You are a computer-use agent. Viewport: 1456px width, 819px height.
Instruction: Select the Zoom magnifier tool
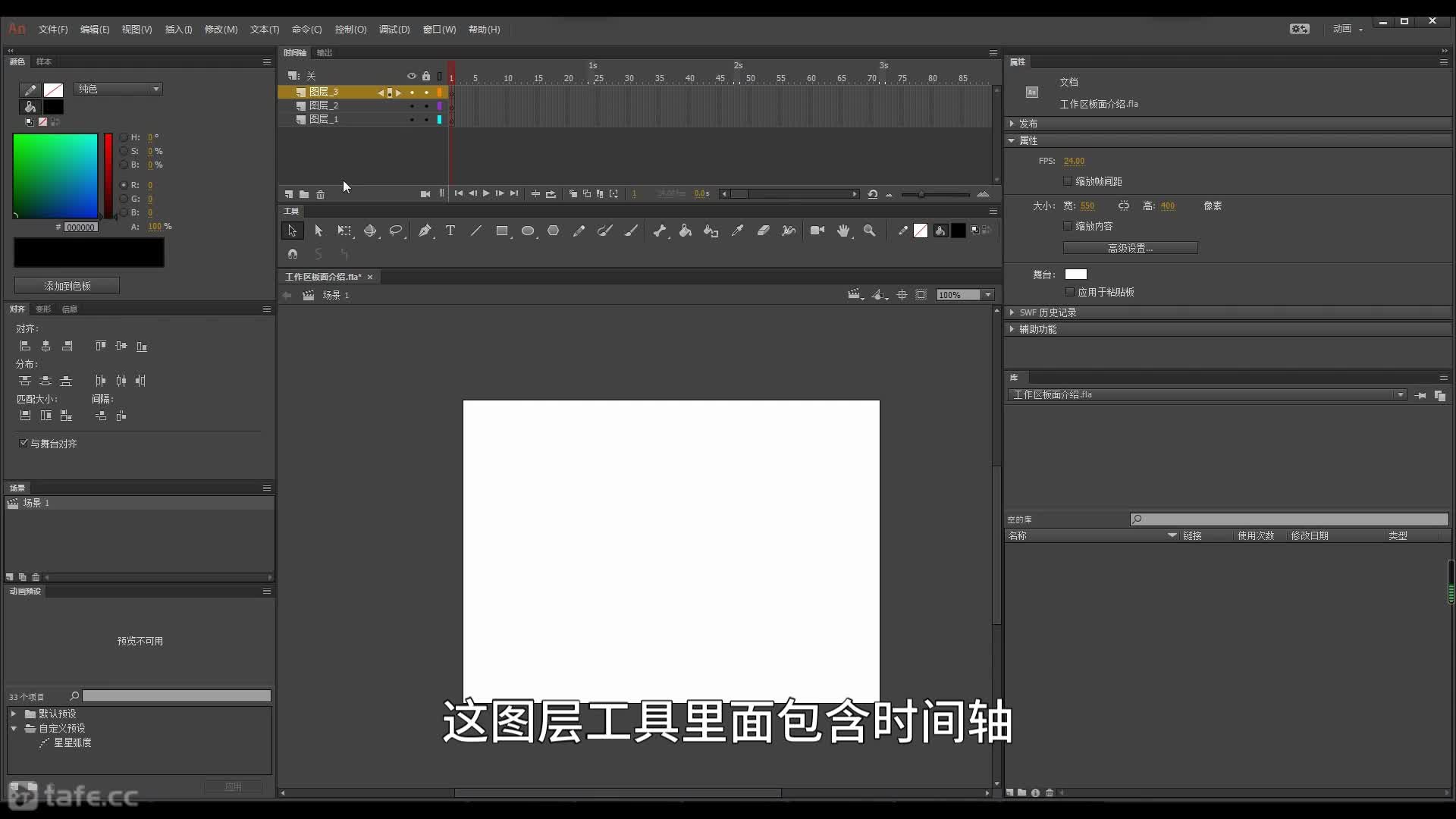tap(870, 231)
